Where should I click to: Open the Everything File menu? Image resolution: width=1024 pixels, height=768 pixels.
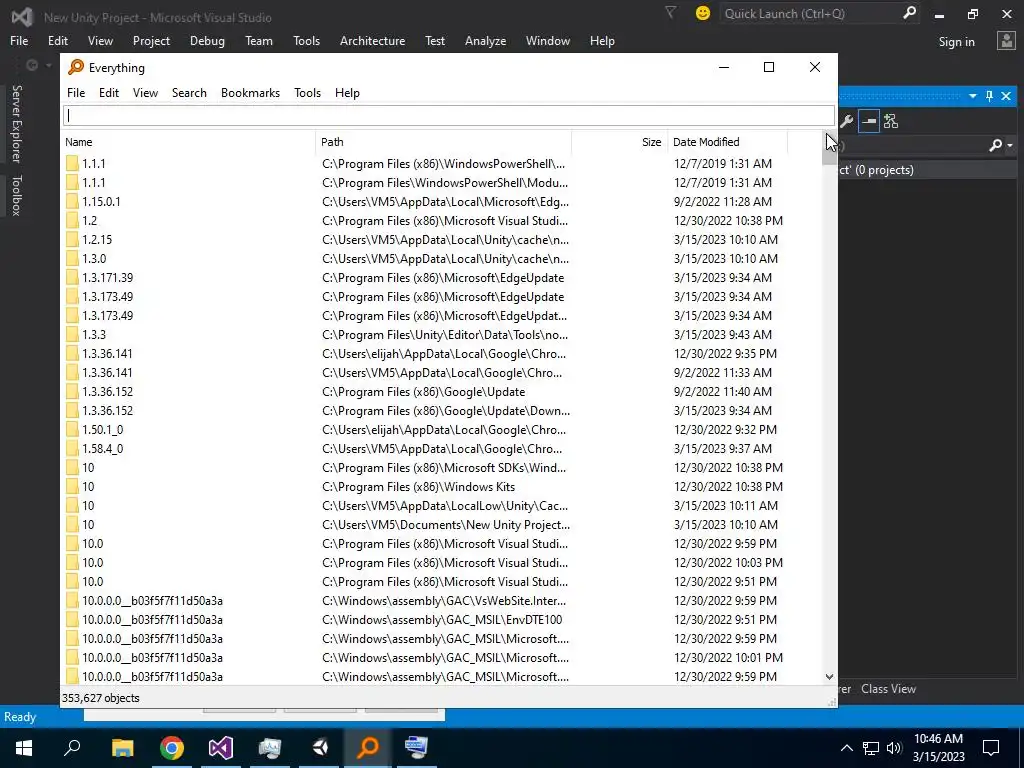coord(76,93)
